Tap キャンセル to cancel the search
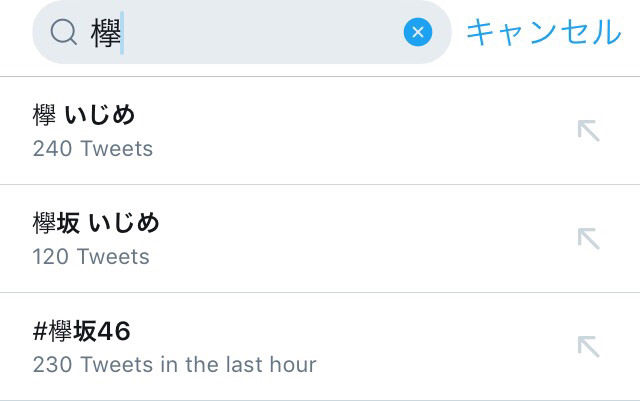Viewport: 640px width, 401px height. (543, 32)
